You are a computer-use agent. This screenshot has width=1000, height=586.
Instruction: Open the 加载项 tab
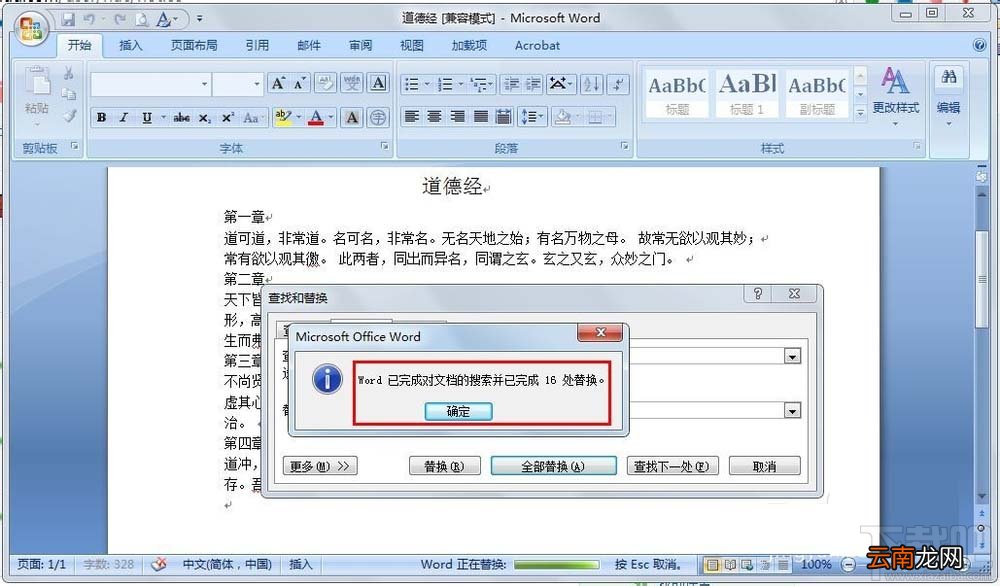pos(469,45)
